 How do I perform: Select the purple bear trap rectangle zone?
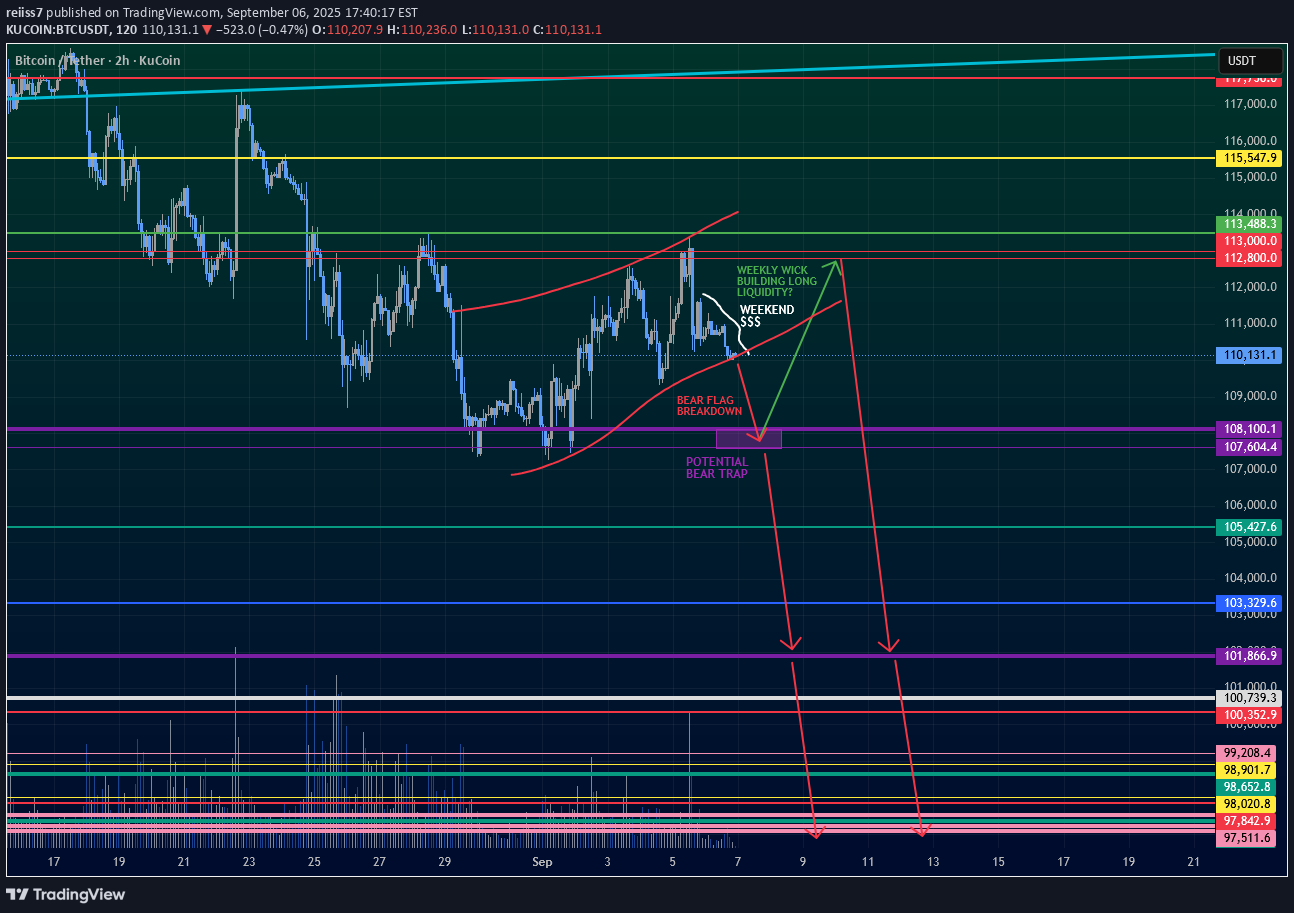(748, 438)
